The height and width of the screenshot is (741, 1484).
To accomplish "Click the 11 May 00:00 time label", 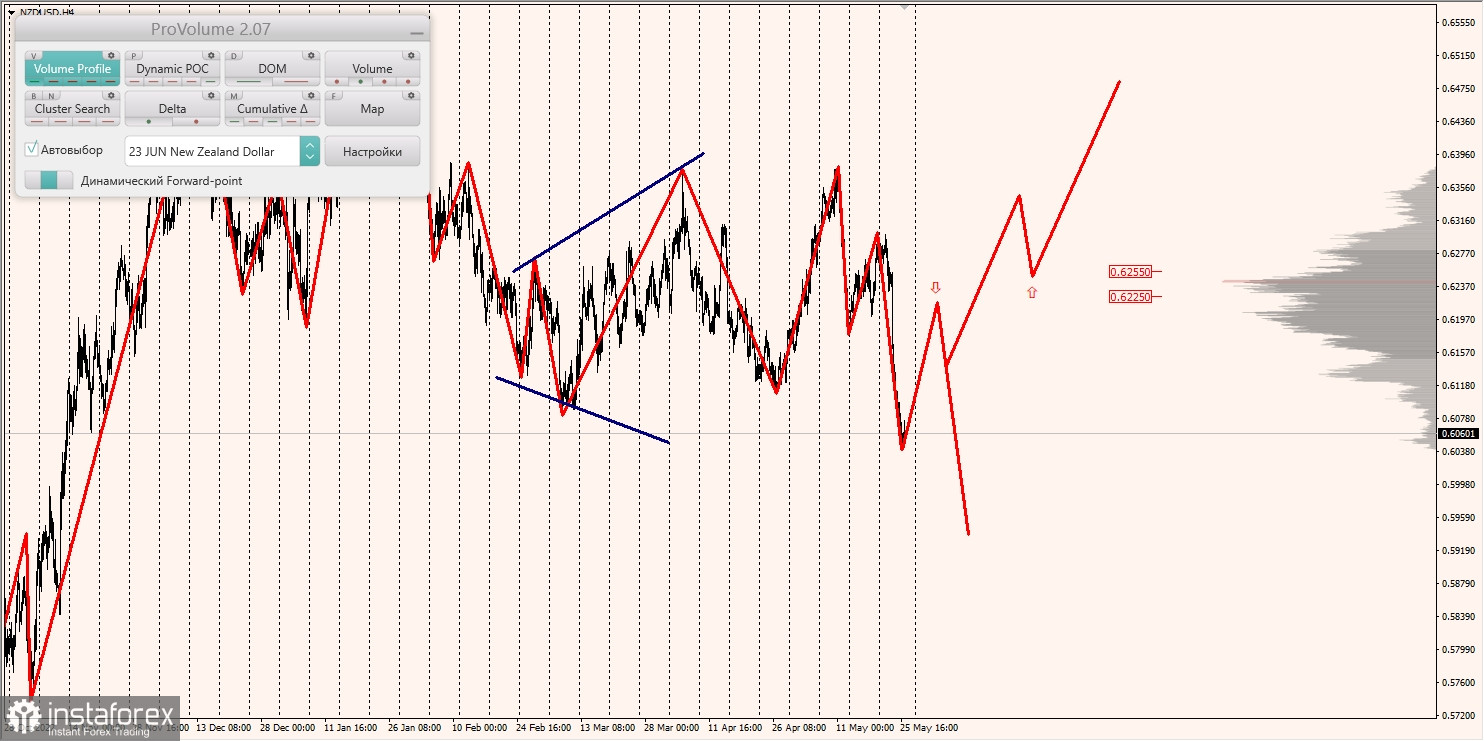I will point(866,728).
